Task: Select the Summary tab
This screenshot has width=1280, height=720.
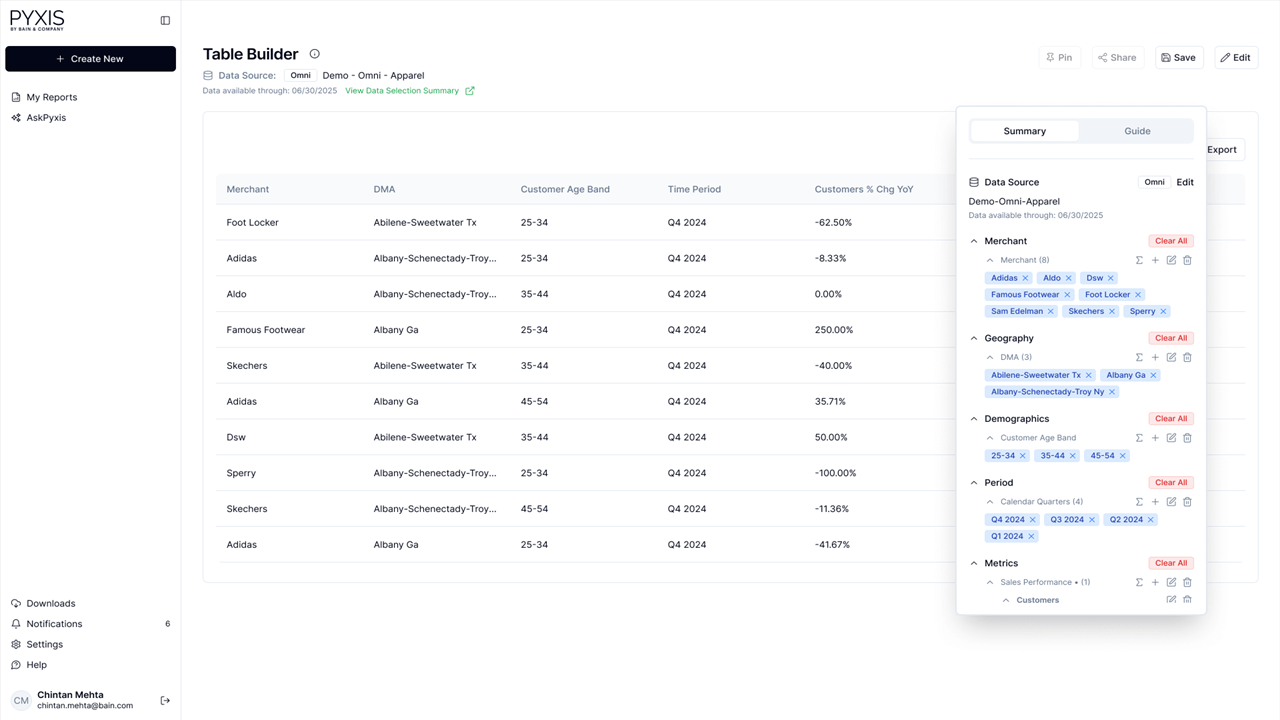Action: (1025, 131)
